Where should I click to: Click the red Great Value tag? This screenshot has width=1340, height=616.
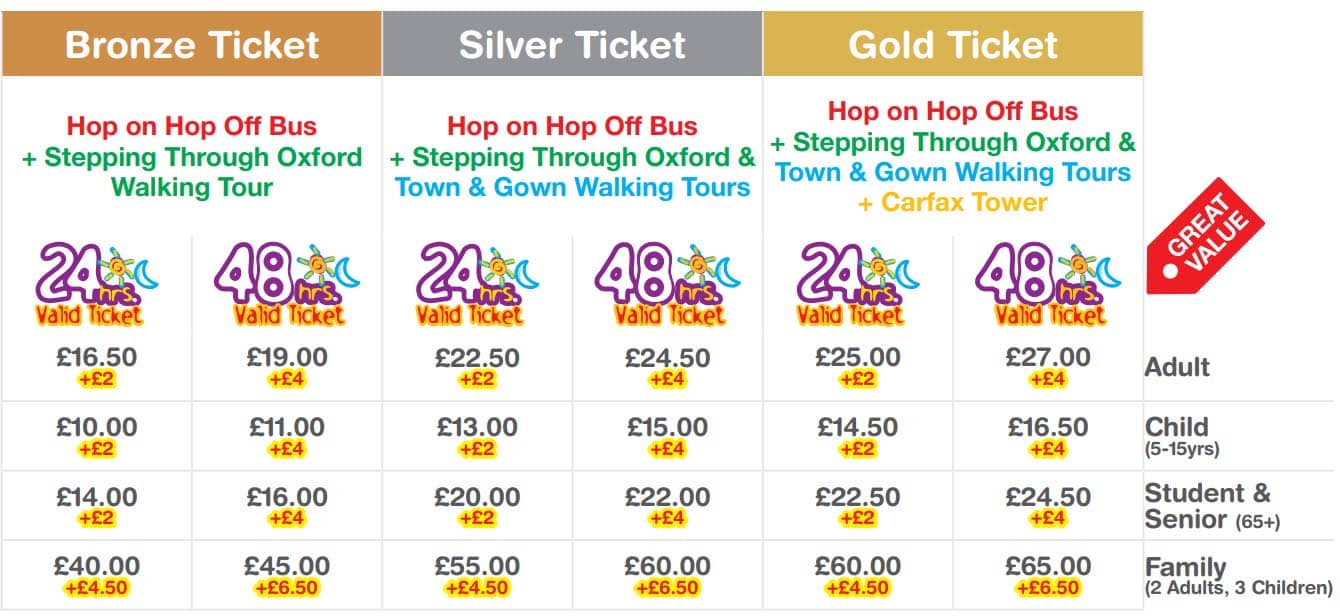tap(1206, 237)
